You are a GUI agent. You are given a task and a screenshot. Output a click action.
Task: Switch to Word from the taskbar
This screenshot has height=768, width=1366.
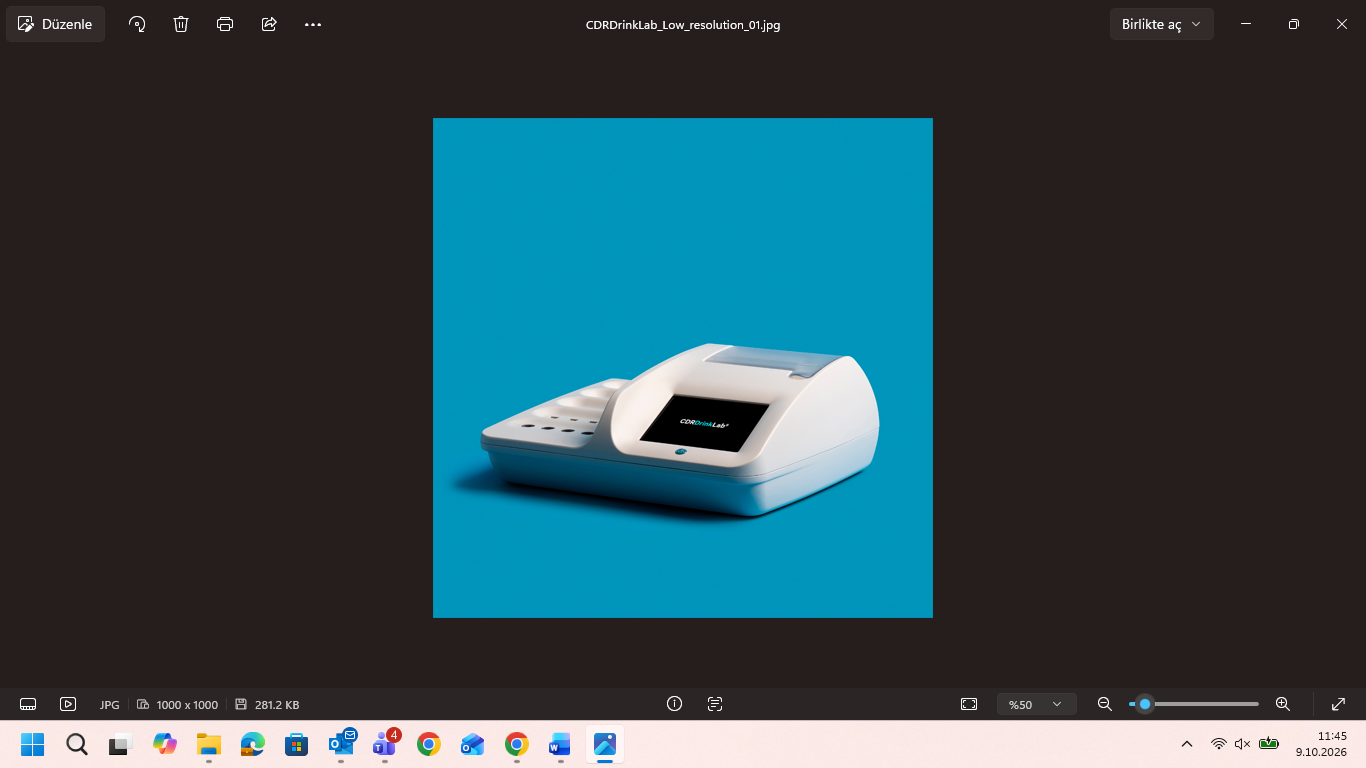[x=559, y=744]
